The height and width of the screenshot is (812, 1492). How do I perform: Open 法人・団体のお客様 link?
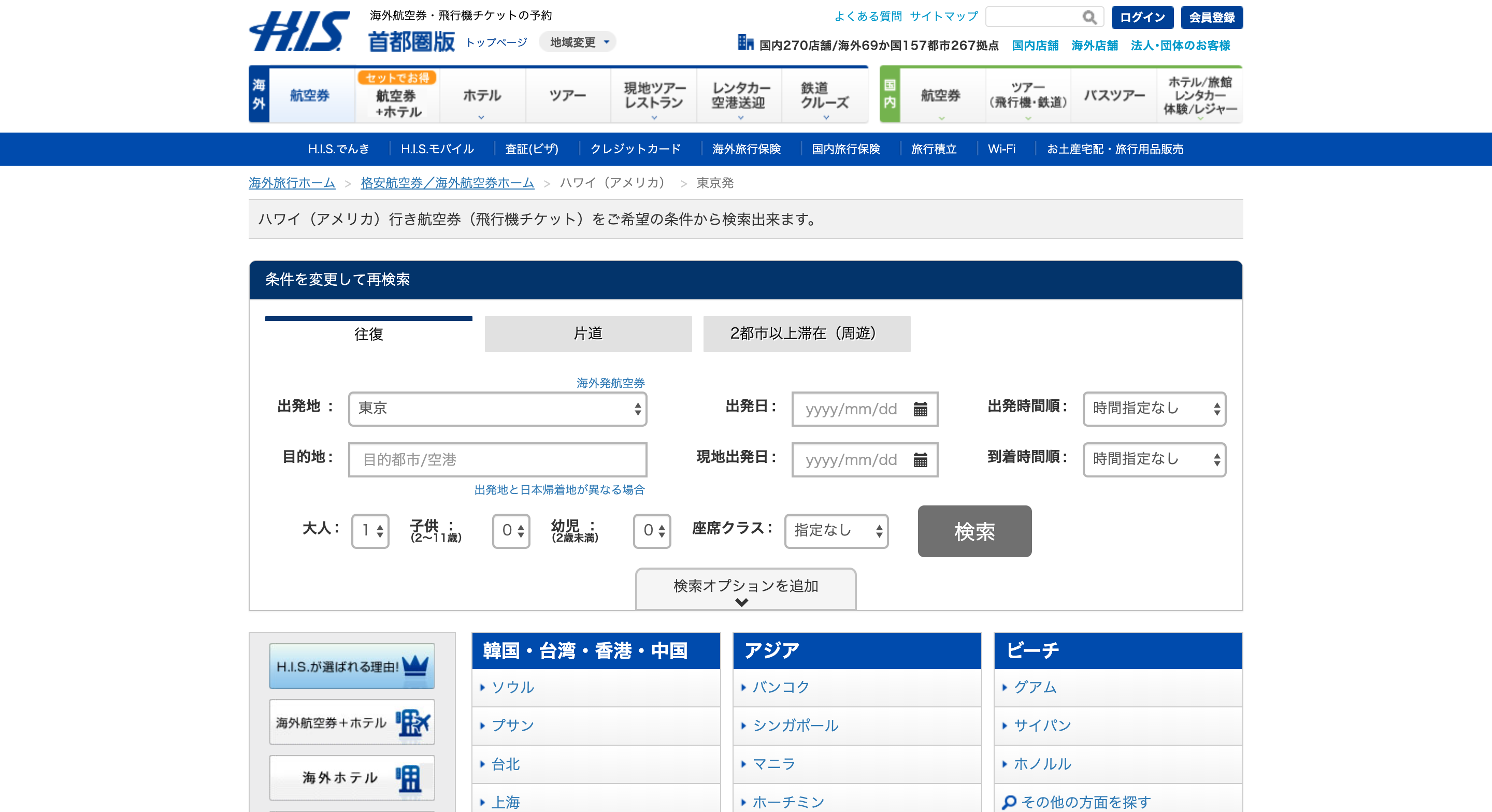point(1181,45)
